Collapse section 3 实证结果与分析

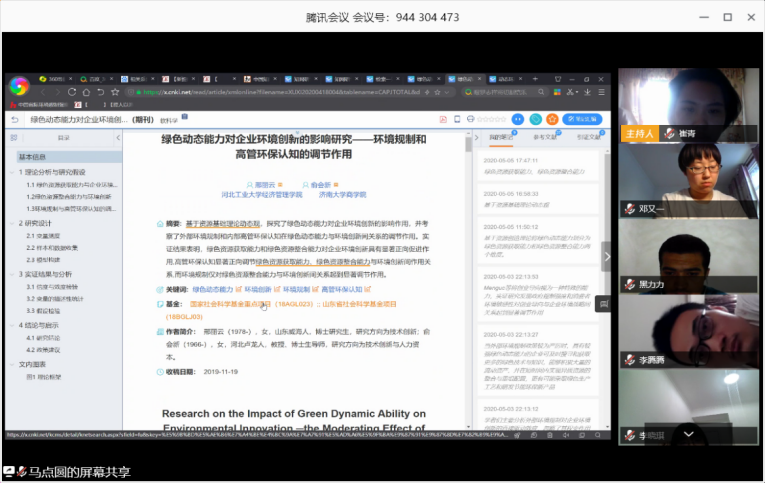(x=12, y=274)
